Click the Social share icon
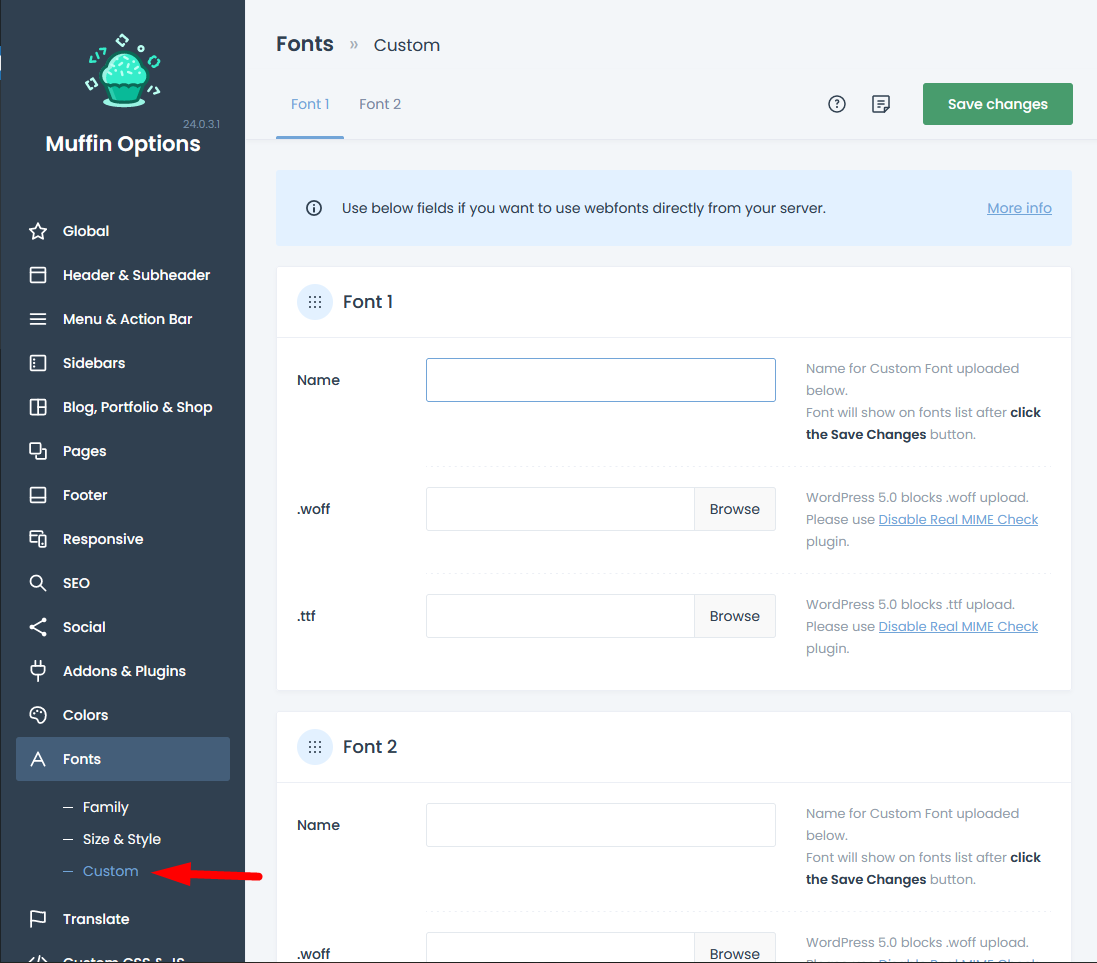 (38, 627)
